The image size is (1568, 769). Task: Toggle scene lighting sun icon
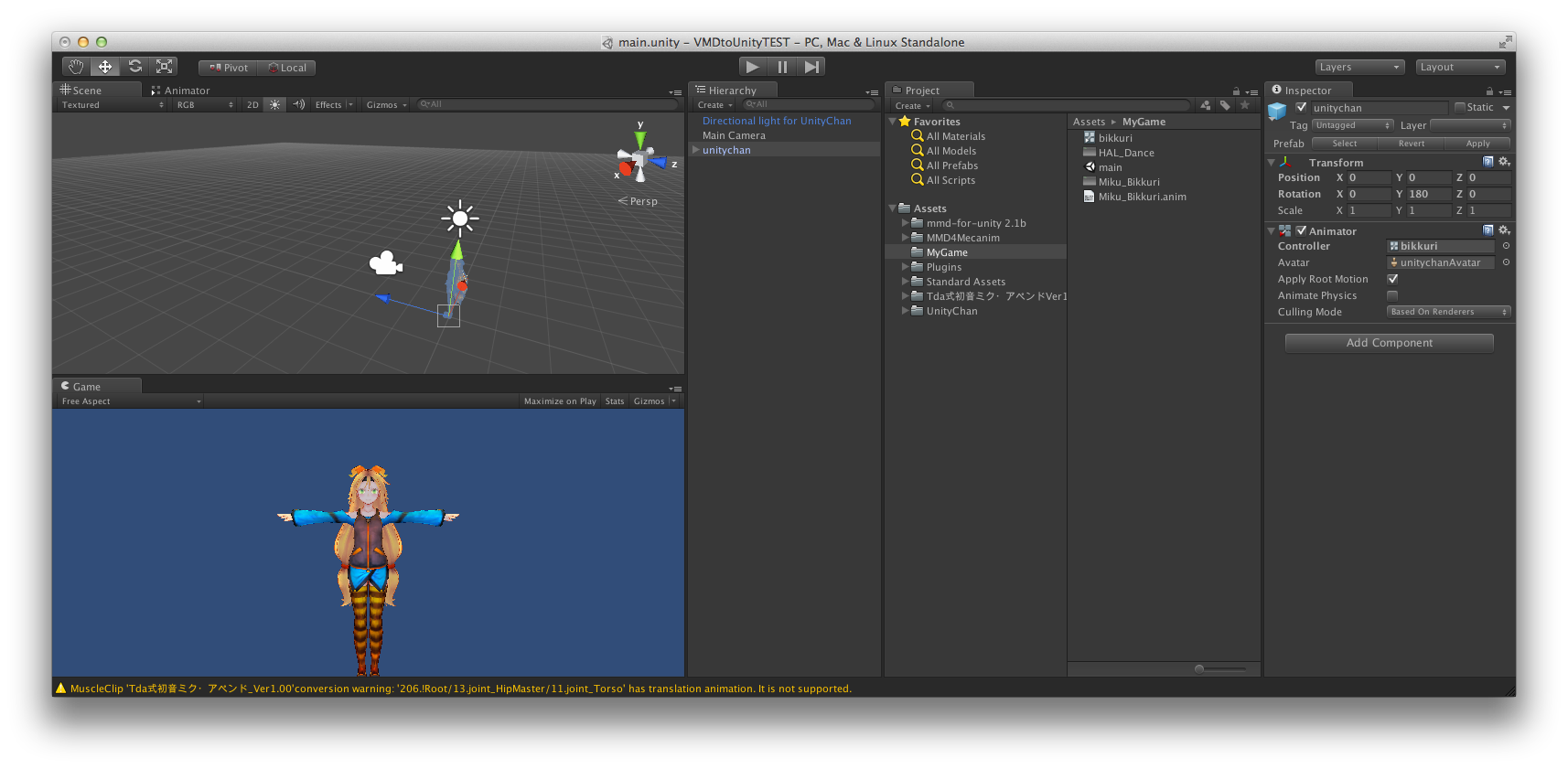(274, 105)
